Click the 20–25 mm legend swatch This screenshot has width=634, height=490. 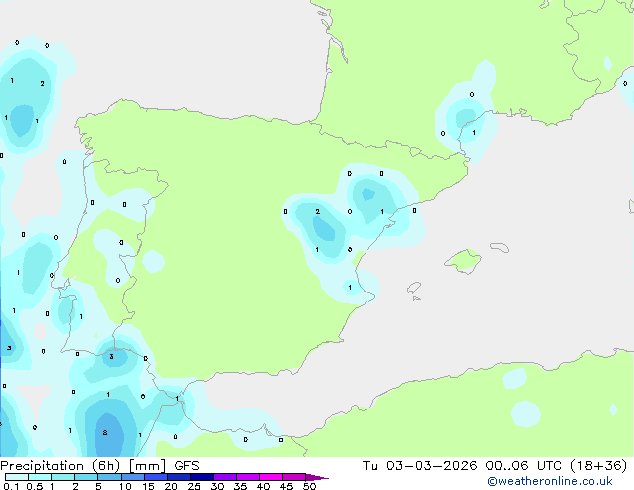pyautogui.click(x=178, y=477)
